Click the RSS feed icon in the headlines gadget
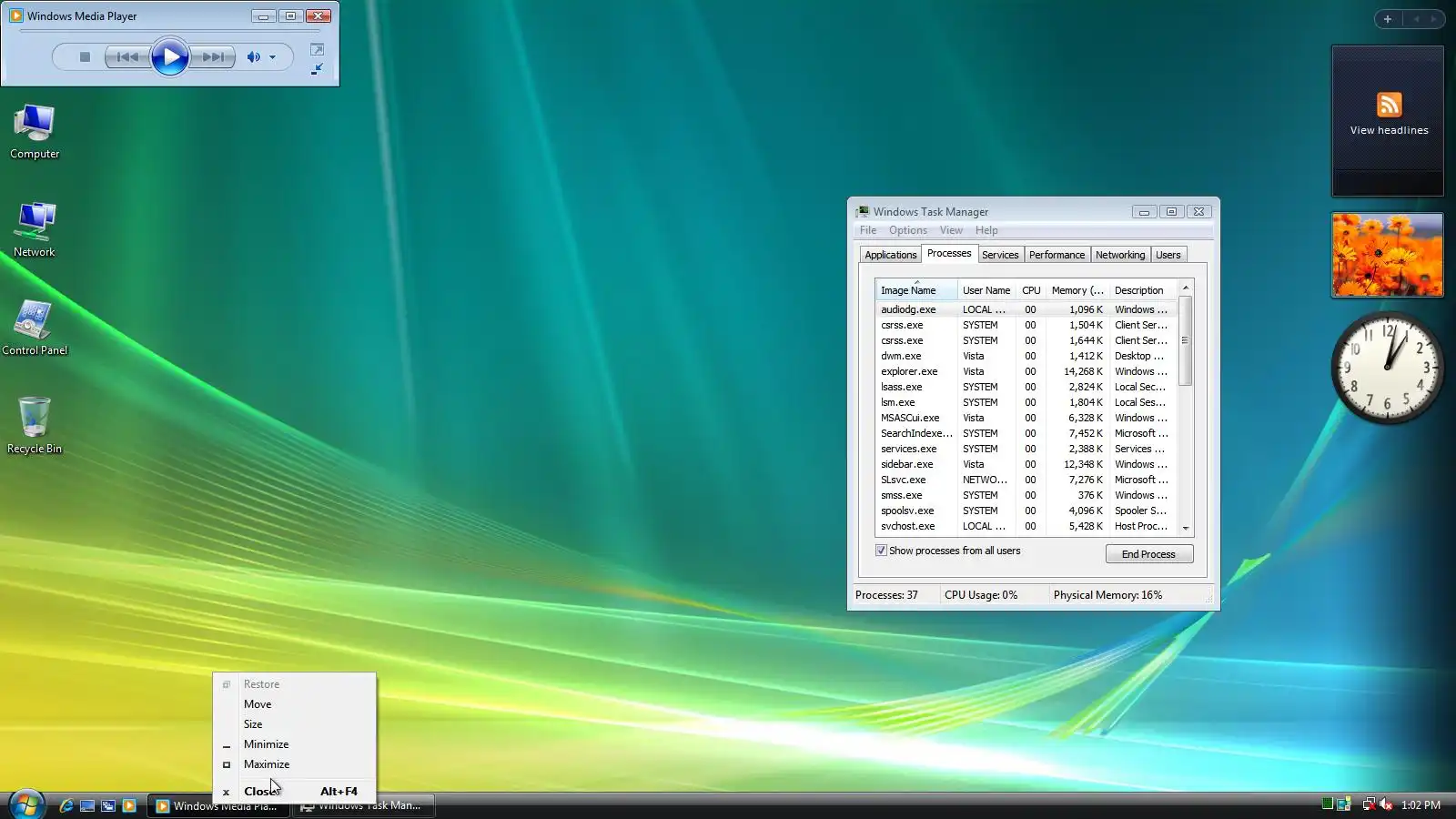This screenshot has width=1456, height=819. (x=1389, y=105)
